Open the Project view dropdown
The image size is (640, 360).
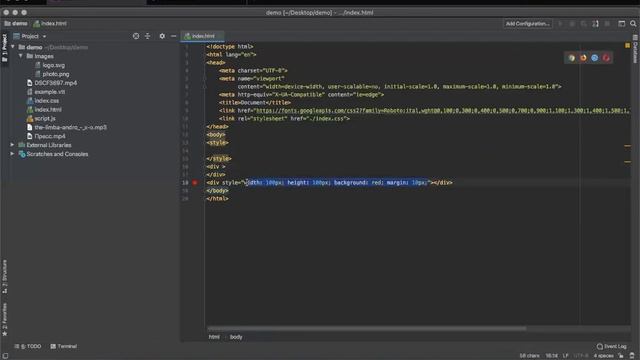30,36
